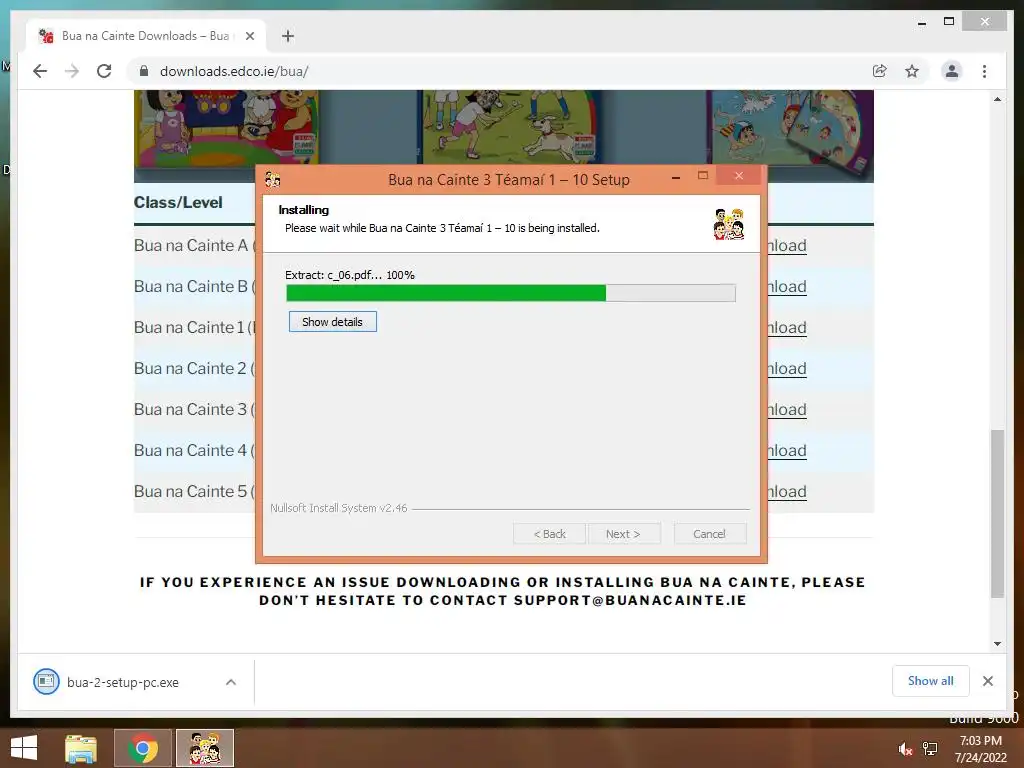1024x768 pixels.
Task: Click the page scrollbar down arrow
Action: pos(997,643)
